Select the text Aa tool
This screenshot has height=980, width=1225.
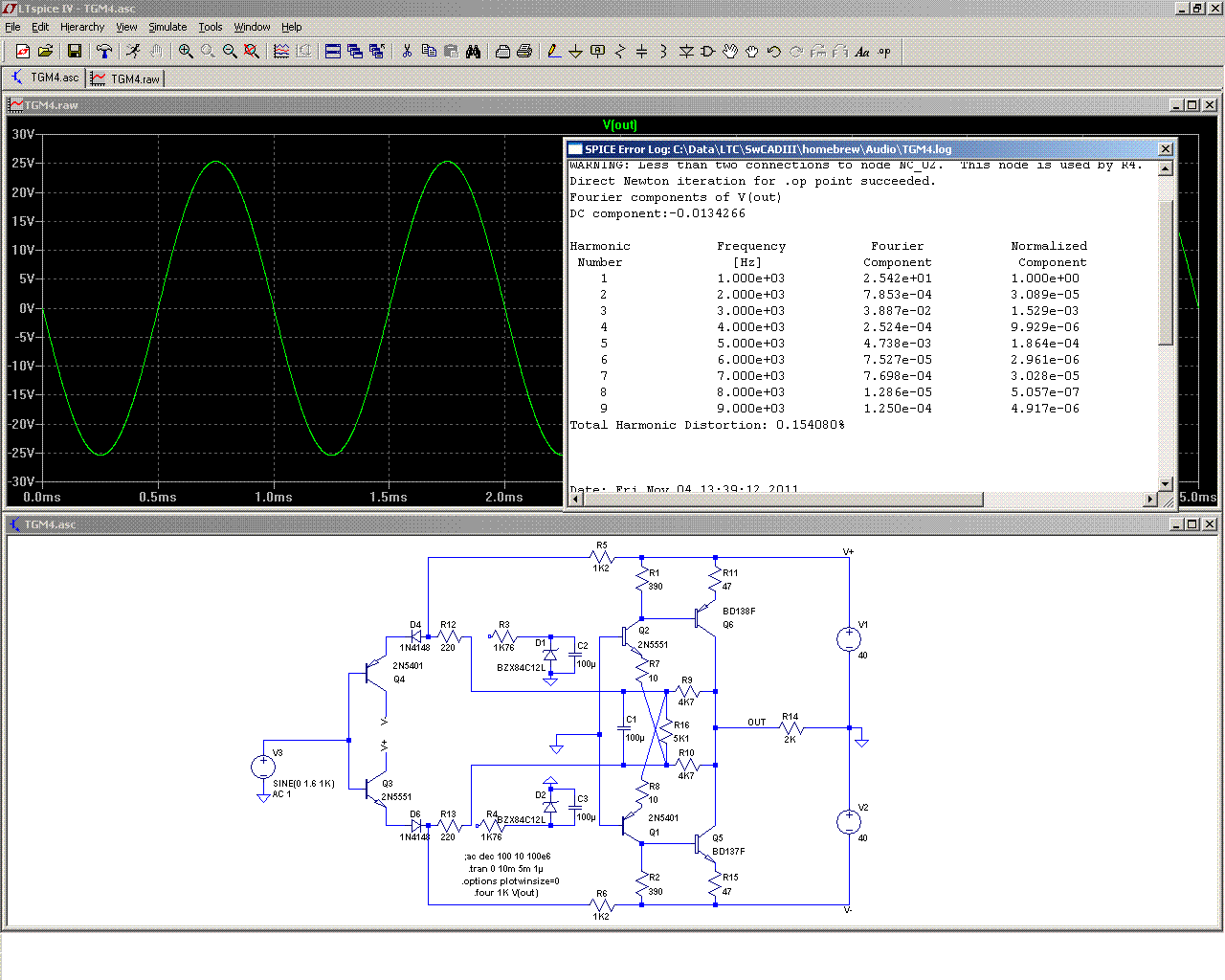[x=862, y=52]
